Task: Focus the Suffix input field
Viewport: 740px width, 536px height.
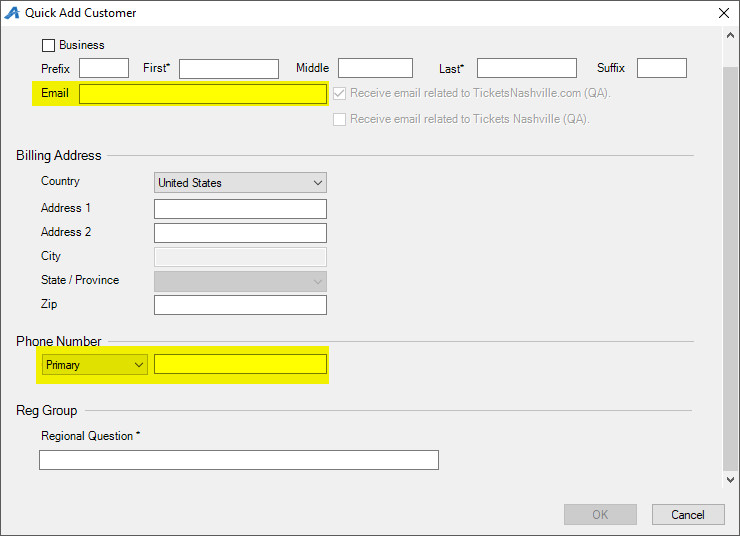Action: (x=662, y=68)
